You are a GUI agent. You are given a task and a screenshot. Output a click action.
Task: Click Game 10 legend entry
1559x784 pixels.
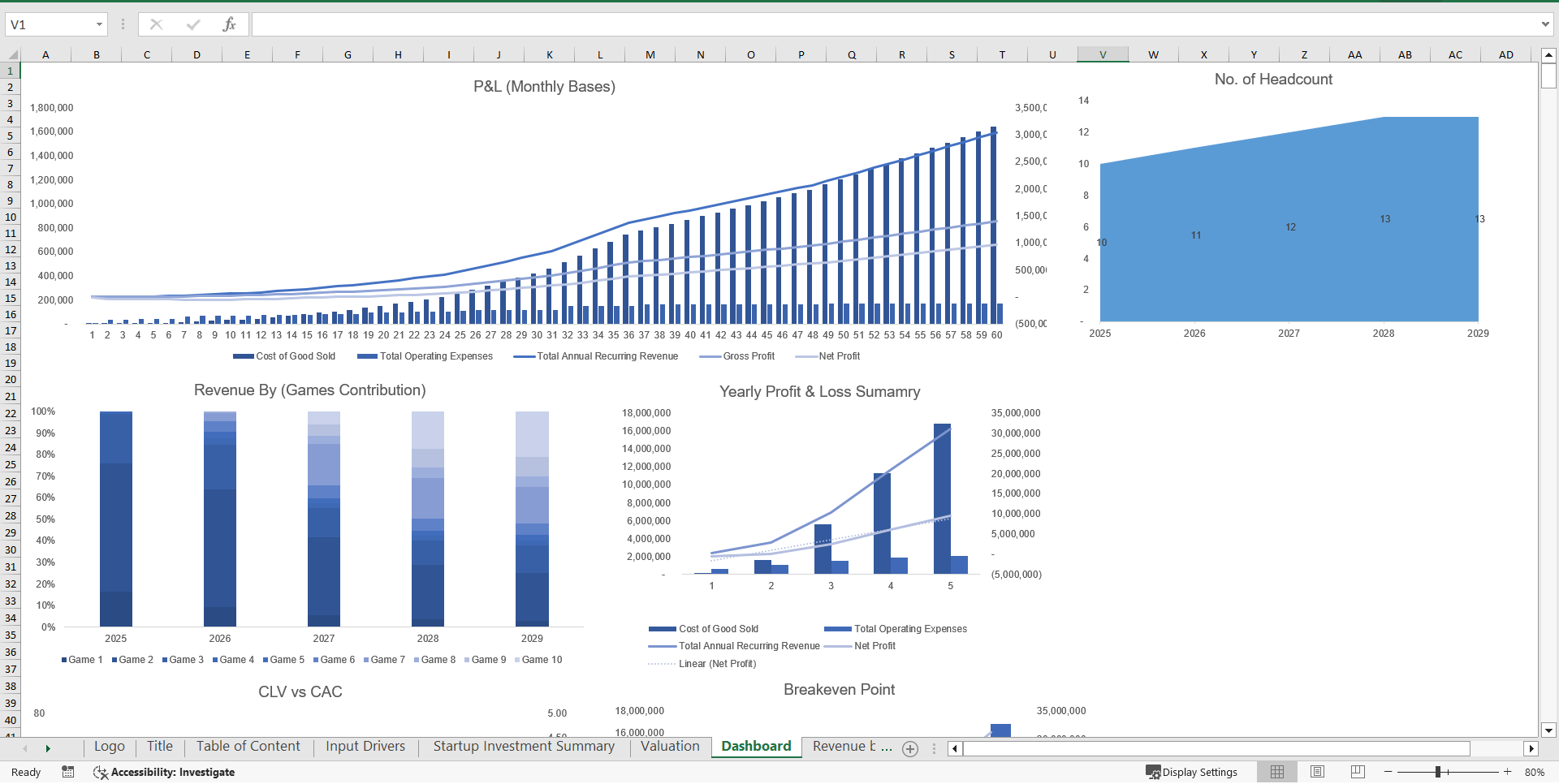pyautogui.click(x=538, y=660)
